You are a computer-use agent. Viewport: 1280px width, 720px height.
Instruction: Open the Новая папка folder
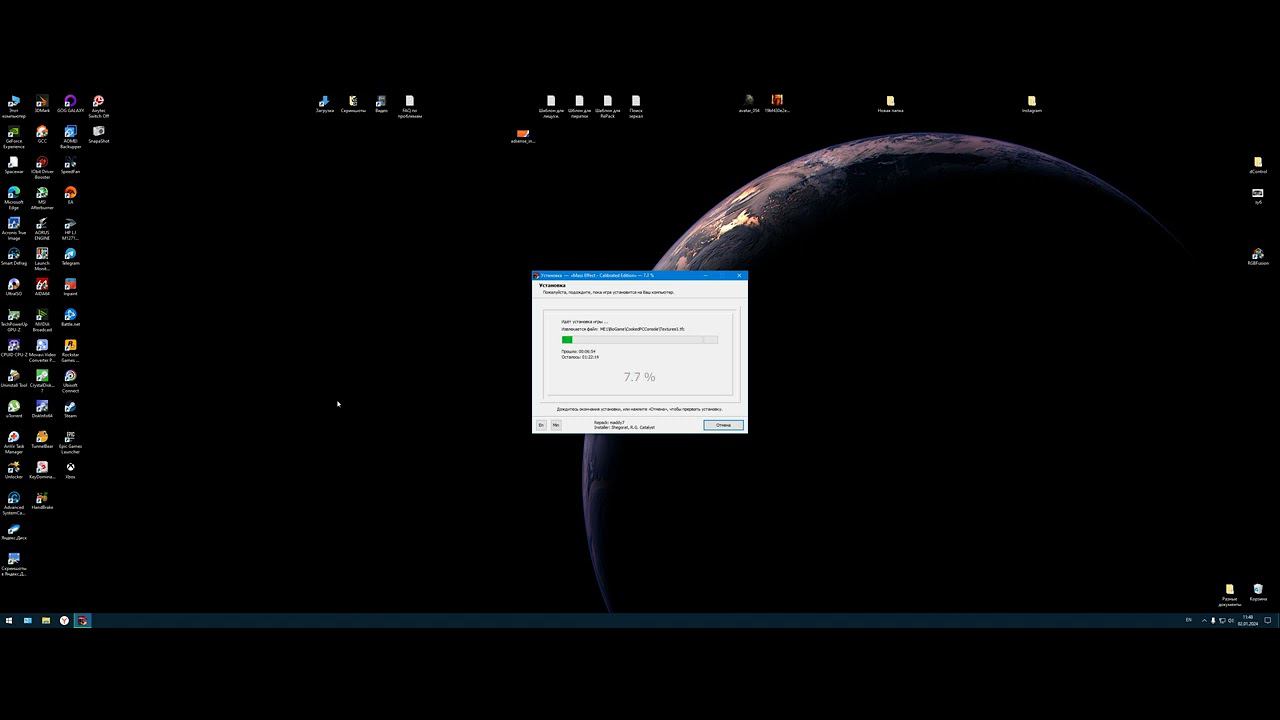click(x=890, y=104)
